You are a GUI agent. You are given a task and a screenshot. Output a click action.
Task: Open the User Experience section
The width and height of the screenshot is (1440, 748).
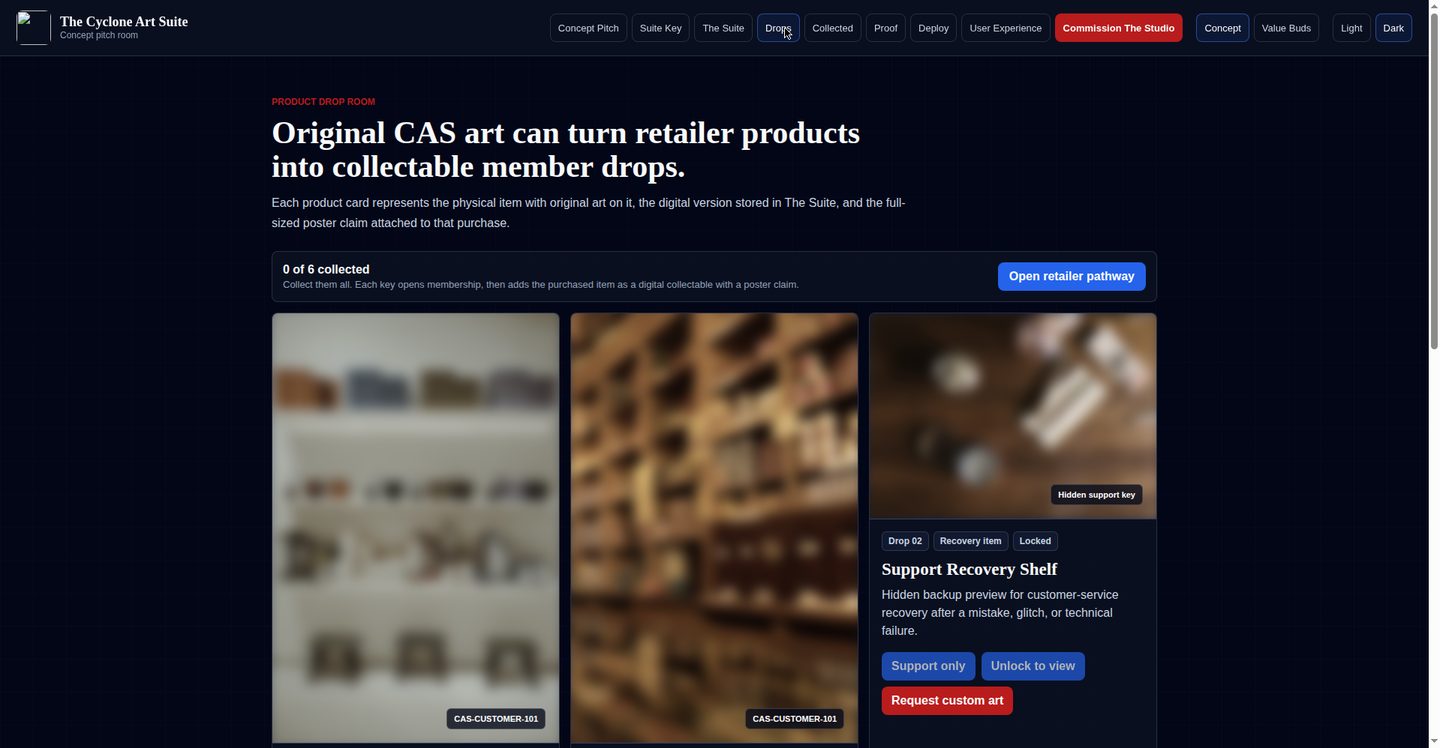tap(1005, 28)
